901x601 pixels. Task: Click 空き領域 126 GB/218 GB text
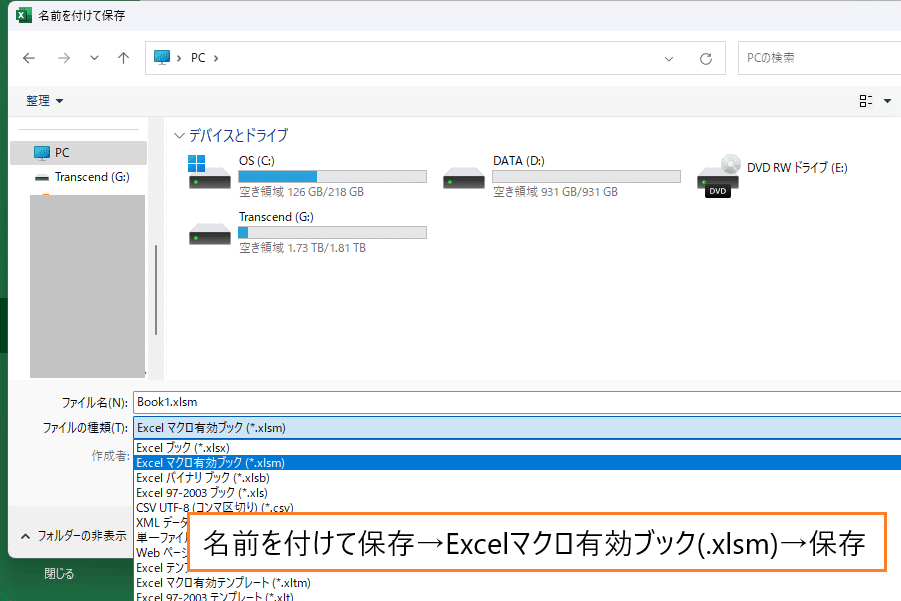(302, 192)
